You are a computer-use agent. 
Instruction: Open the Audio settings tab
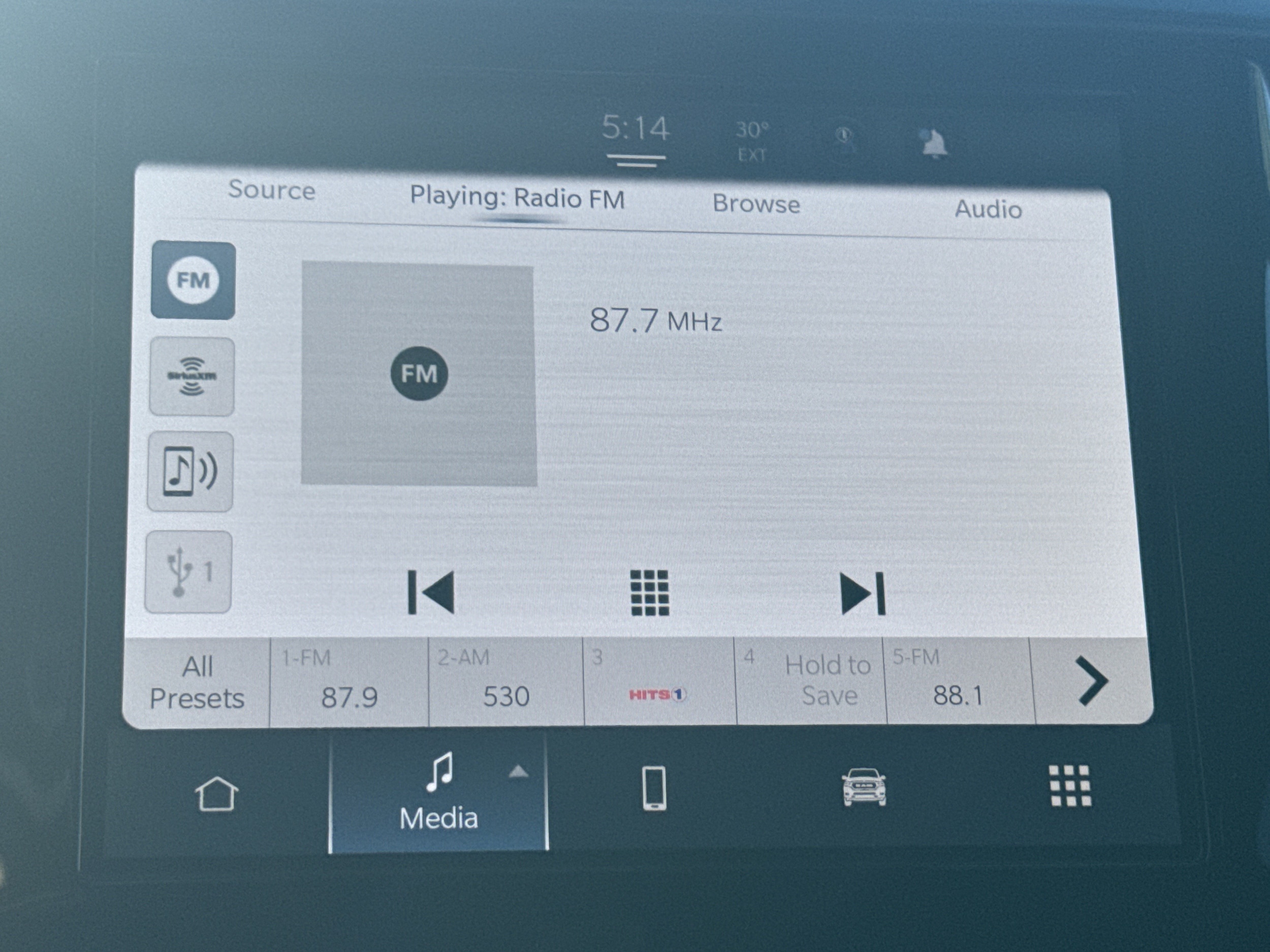click(x=988, y=209)
